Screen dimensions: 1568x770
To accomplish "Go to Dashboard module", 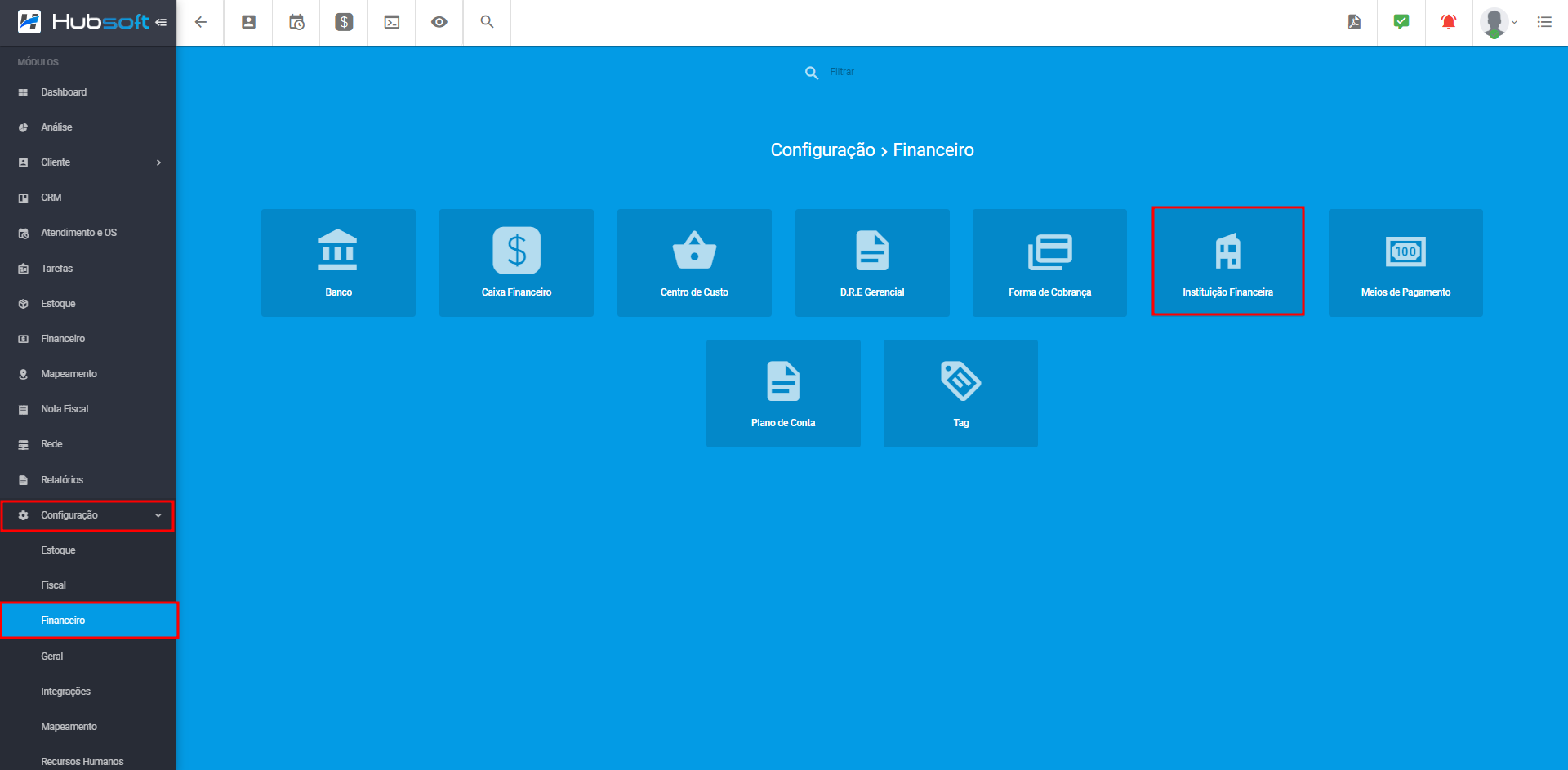I will coord(88,92).
